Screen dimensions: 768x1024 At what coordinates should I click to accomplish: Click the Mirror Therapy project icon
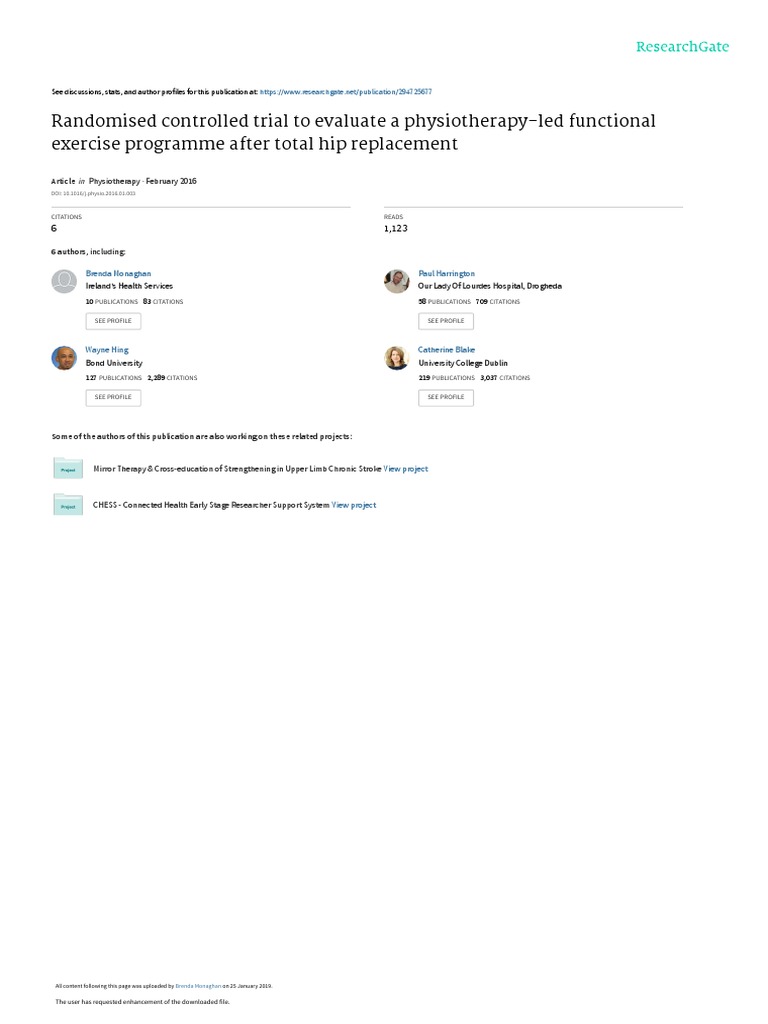68,468
